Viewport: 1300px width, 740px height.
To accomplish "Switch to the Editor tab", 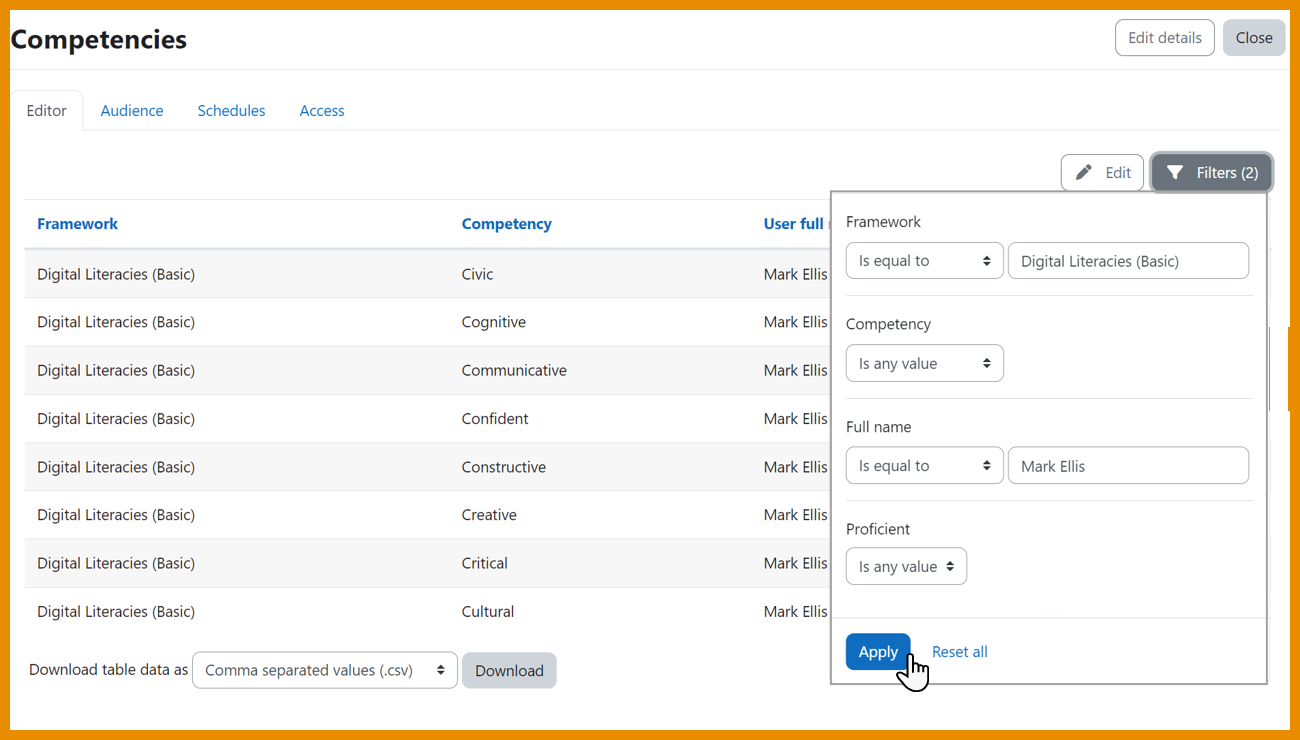I will 47,111.
